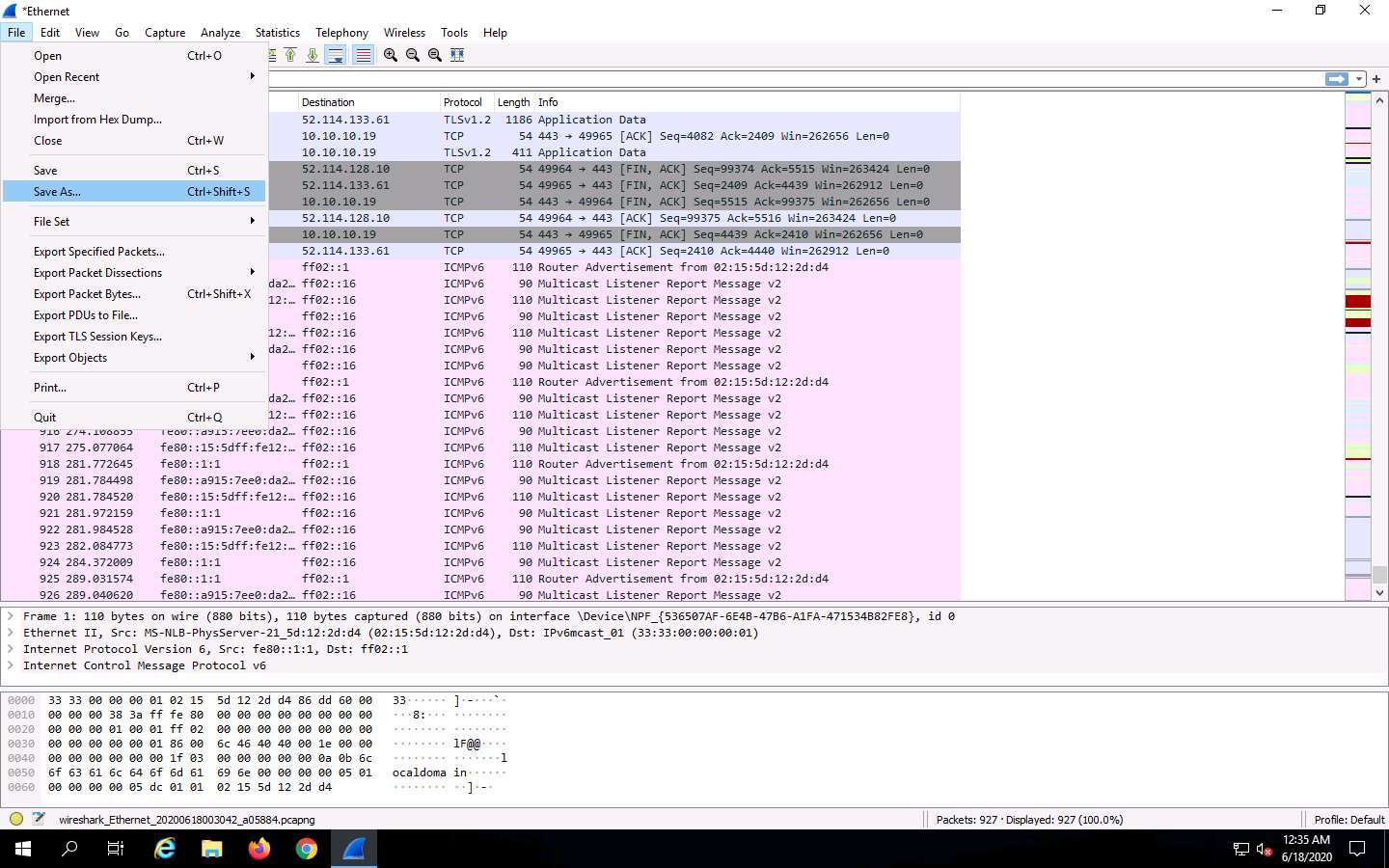Open capture file properties expert info icon

point(15,820)
